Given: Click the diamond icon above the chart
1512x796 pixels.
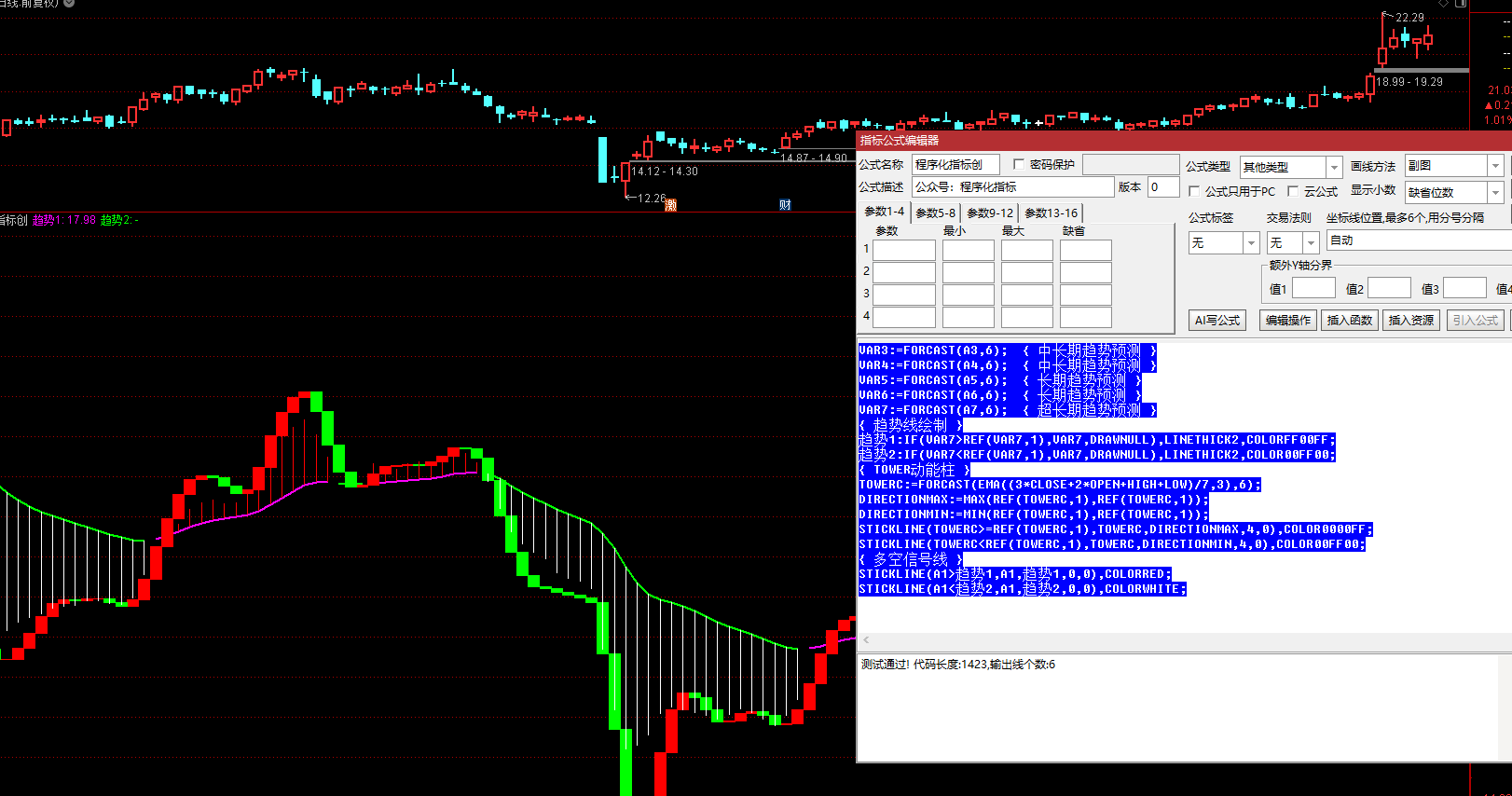Looking at the screenshot, I should pyautogui.click(x=1443, y=4).
